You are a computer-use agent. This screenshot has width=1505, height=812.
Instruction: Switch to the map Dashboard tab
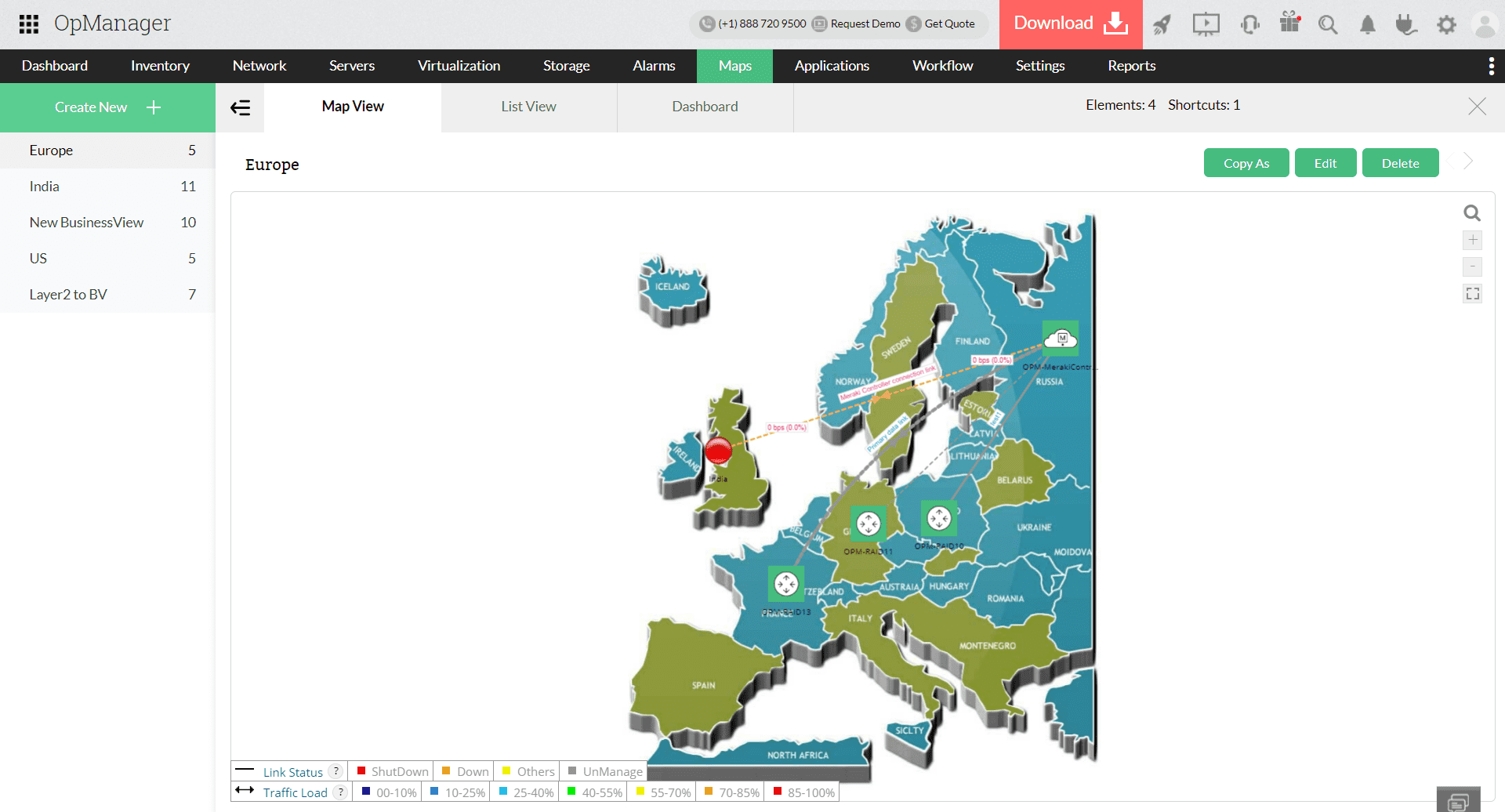tap(705, 107)
